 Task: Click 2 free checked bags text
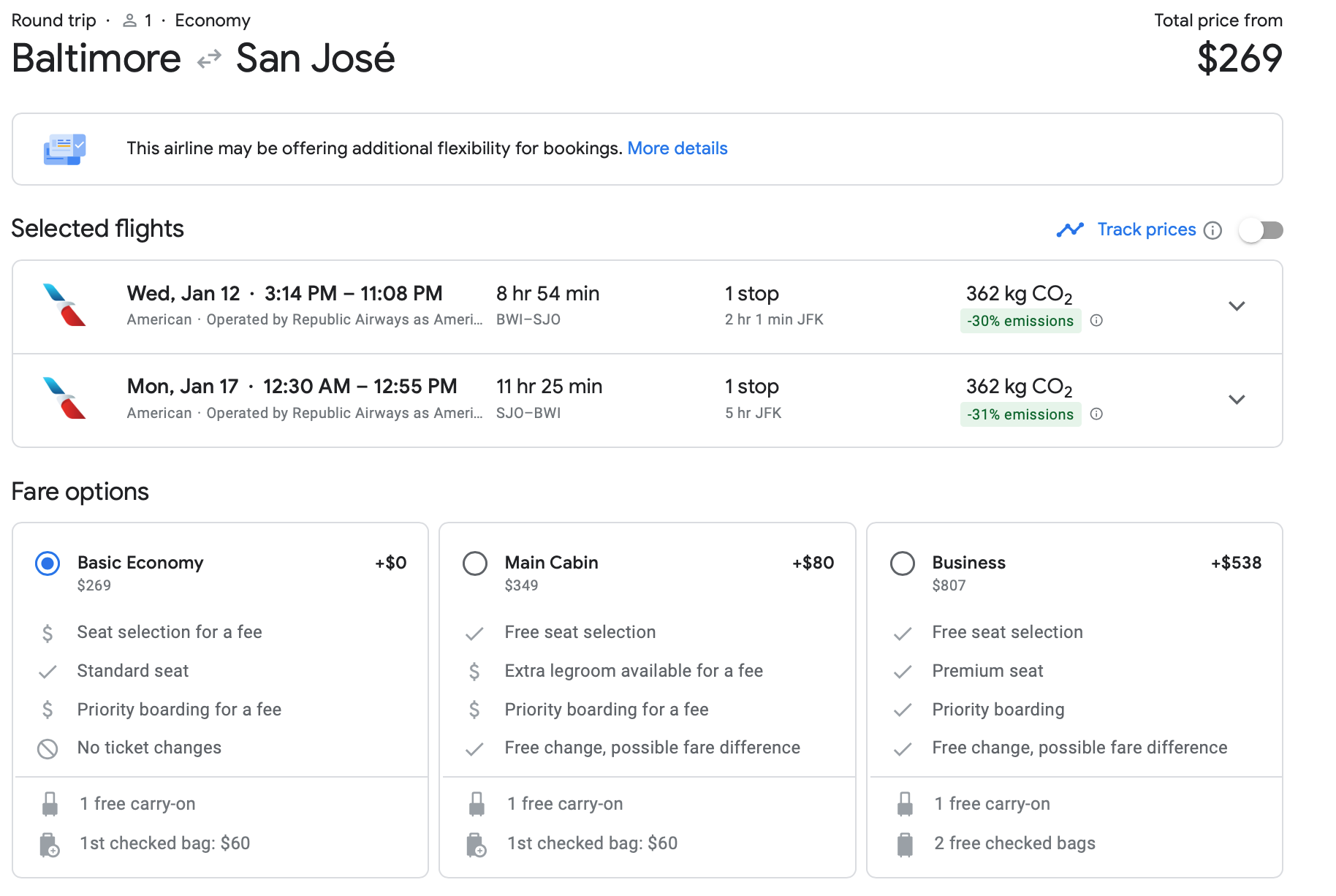(x=1014, y=843)
